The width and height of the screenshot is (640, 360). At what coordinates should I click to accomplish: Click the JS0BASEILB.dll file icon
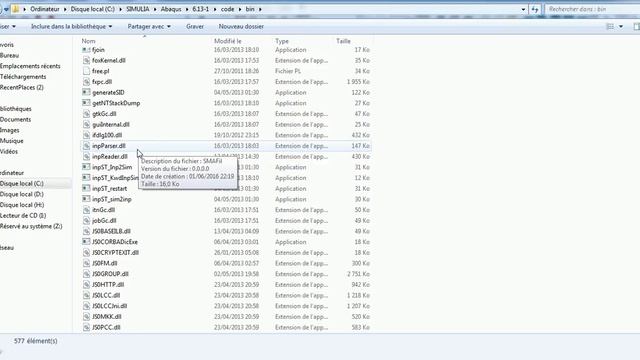tap(86, 231)
